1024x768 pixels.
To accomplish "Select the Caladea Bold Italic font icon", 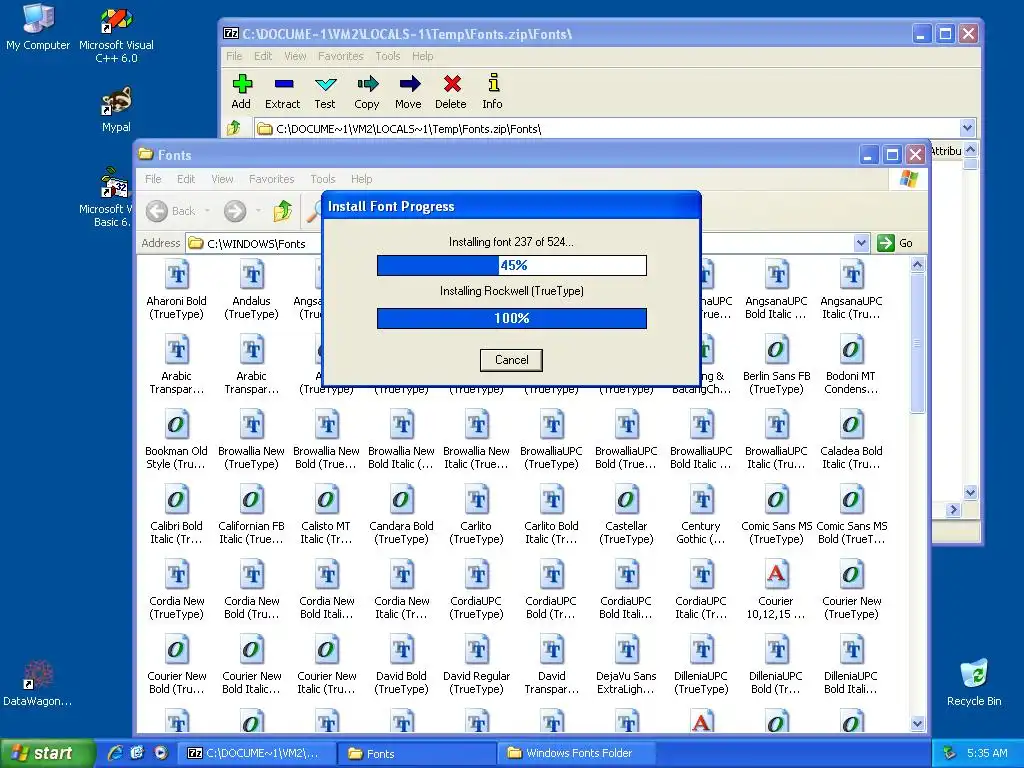I will click(851, 424).
